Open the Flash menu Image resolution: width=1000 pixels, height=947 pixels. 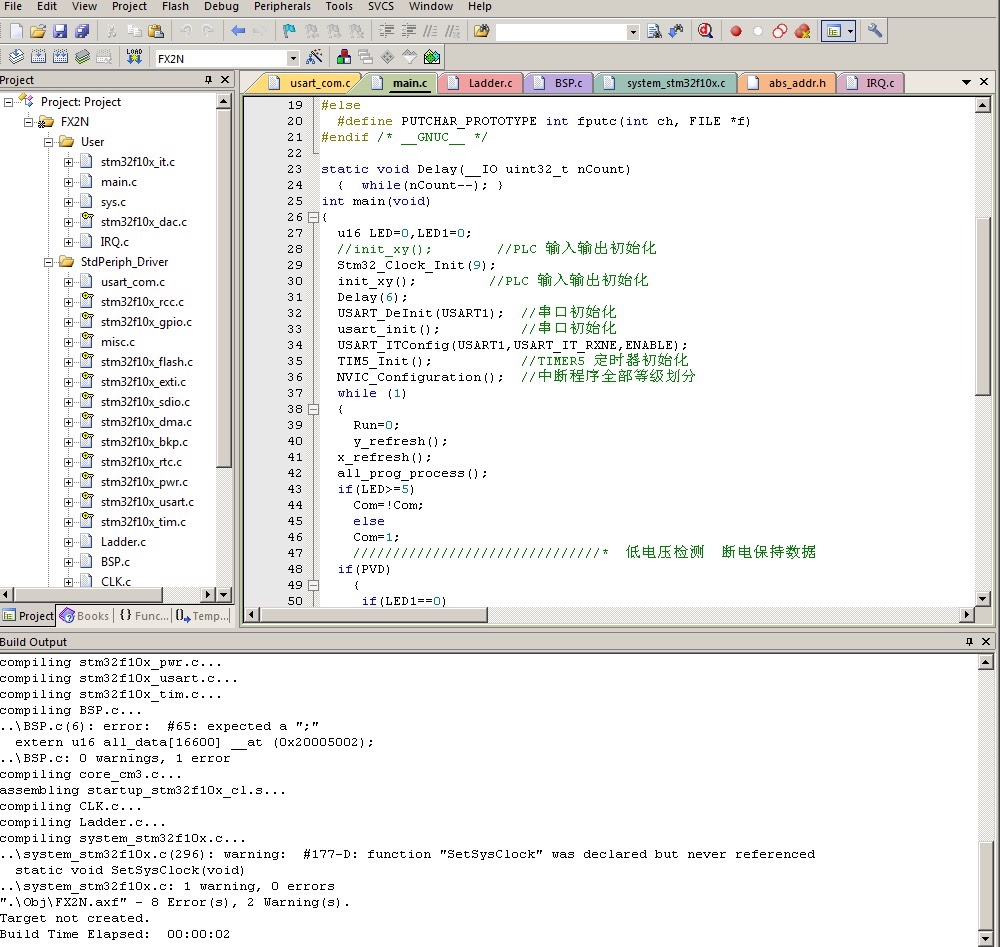point(175,6)
